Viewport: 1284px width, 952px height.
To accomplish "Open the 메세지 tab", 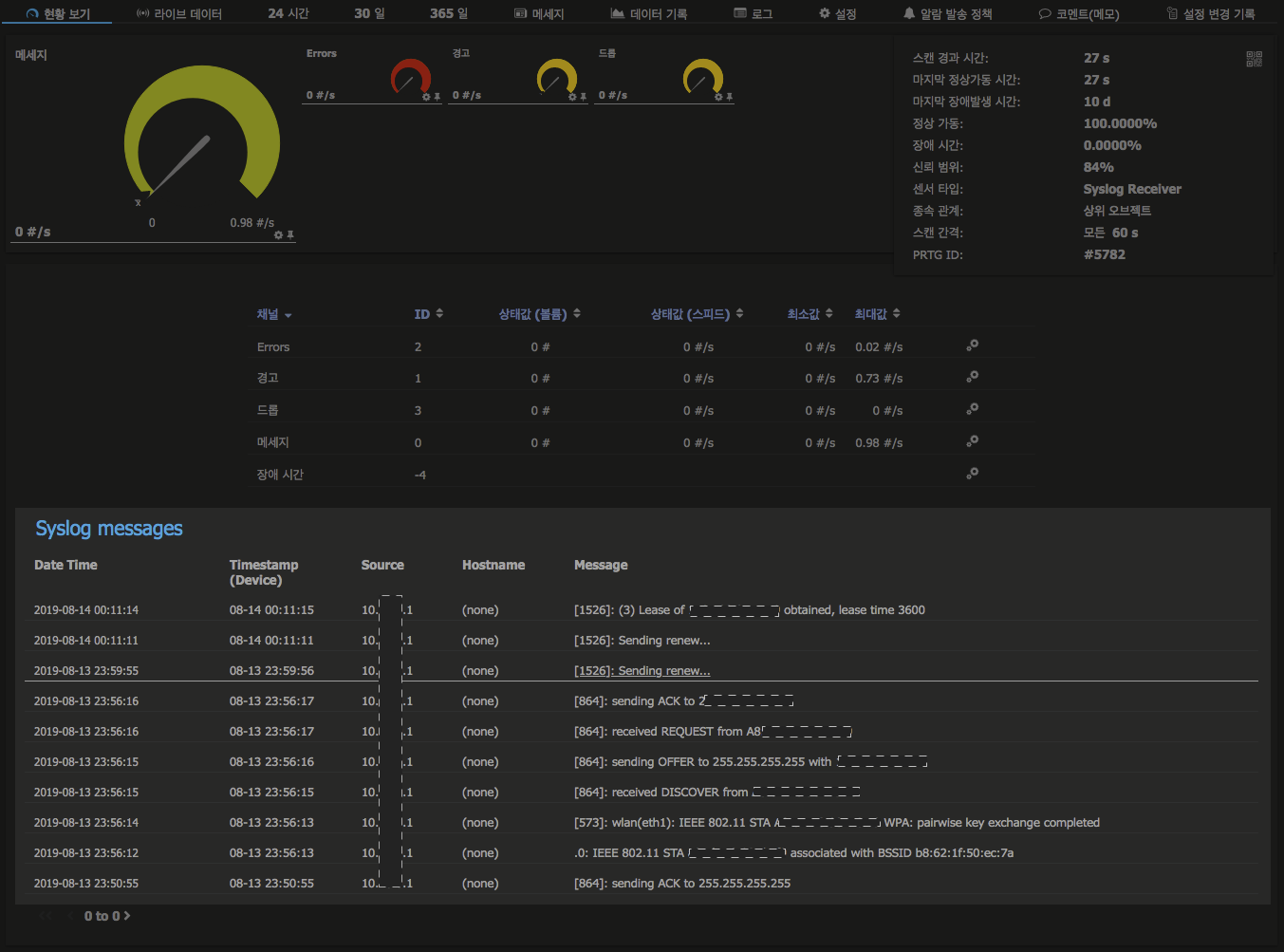I will pyautogui.click(x=539, y=13).
